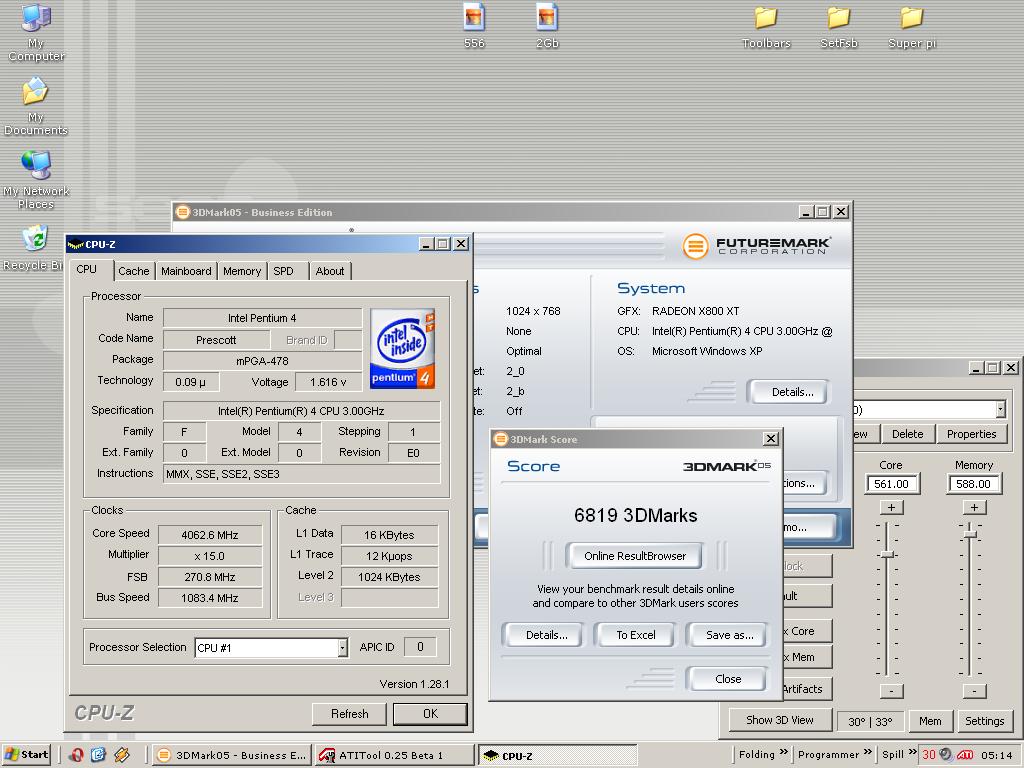Click the Intel Pentium 4 logo in CPU-Z
Screen dimensions: 1024x768
pyautogui.click(x=402, y=349)
